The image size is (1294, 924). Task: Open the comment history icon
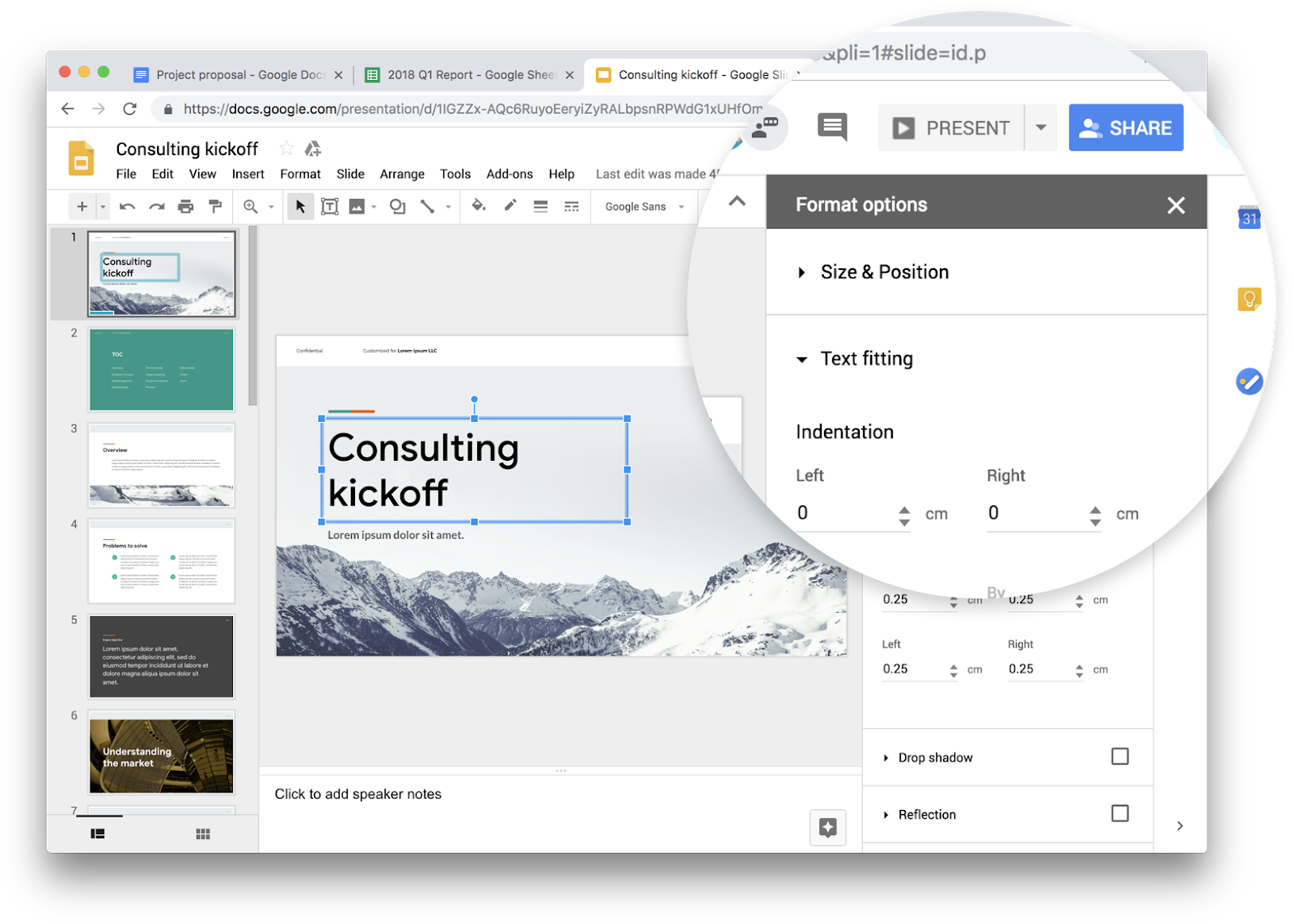click(x=831, y=127)
